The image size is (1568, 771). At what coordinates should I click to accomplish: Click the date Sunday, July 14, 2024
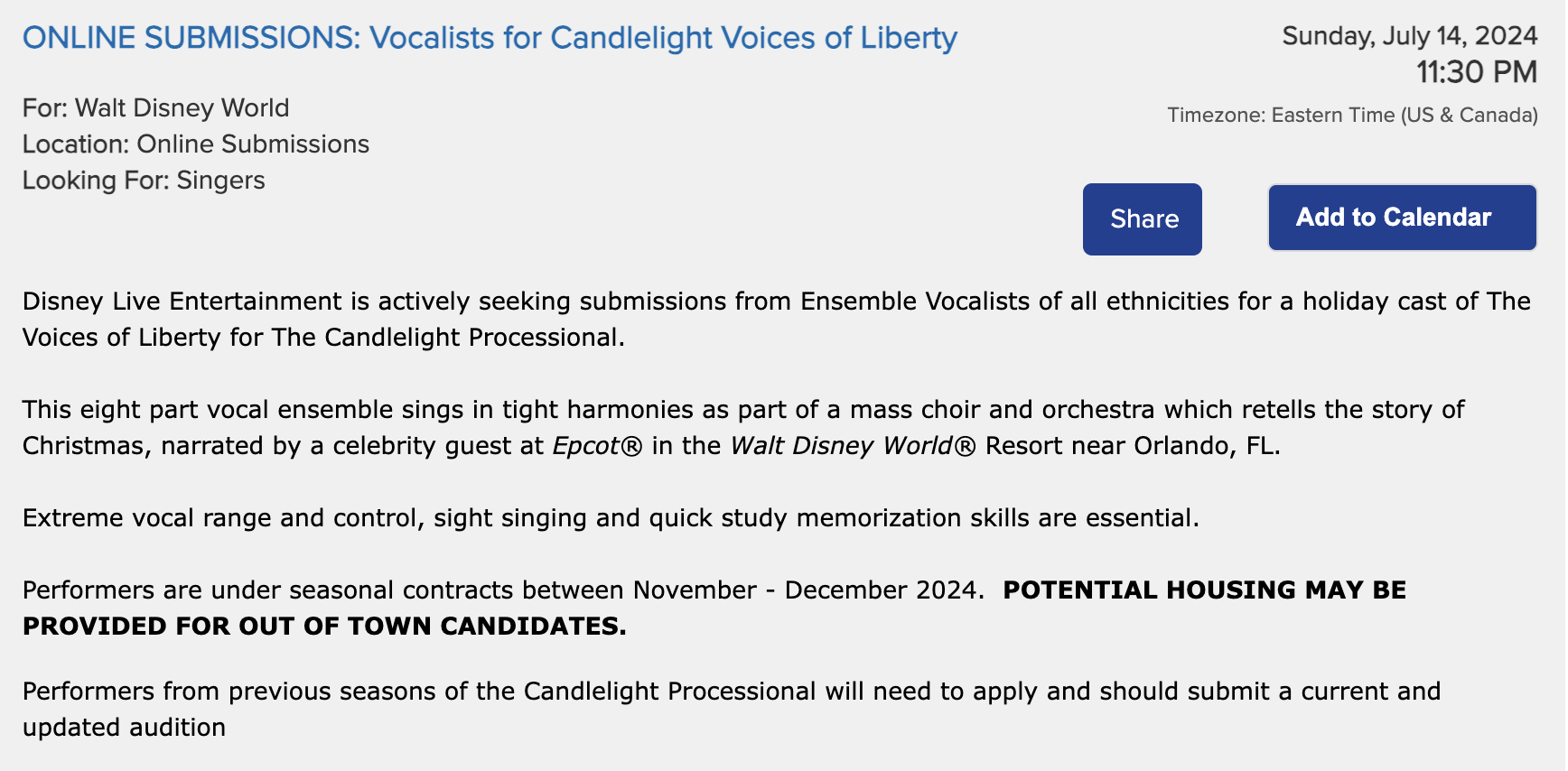(x=1409, y=36)
